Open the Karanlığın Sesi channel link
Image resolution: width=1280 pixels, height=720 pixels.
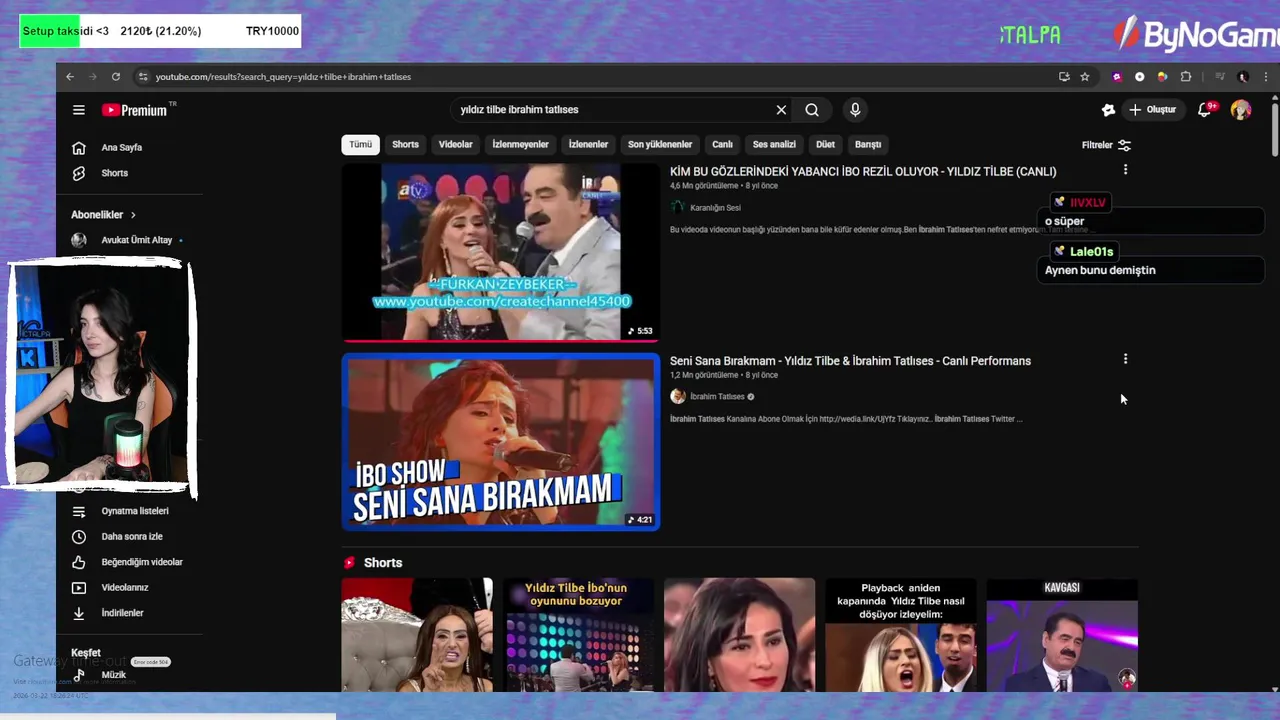715,208
